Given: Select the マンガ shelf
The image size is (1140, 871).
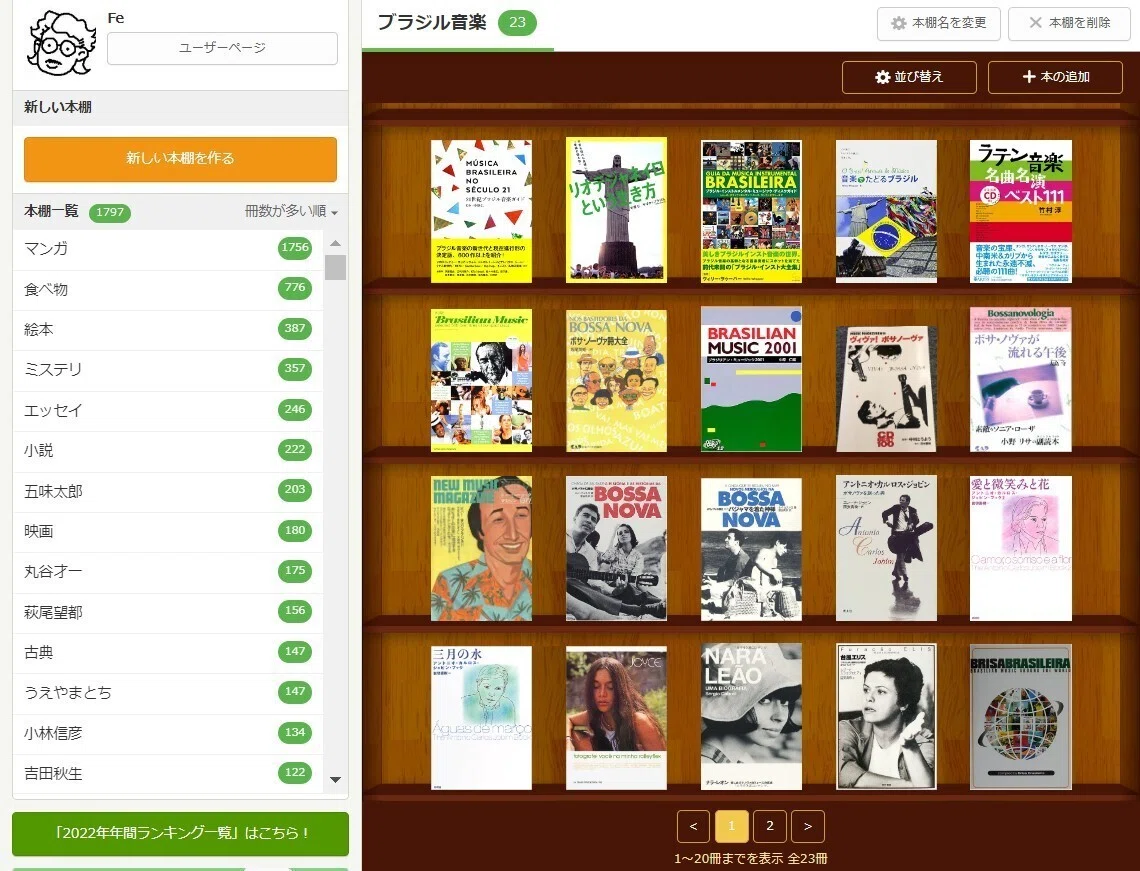Looking at the screenshot, I should (x=168, y=248).
